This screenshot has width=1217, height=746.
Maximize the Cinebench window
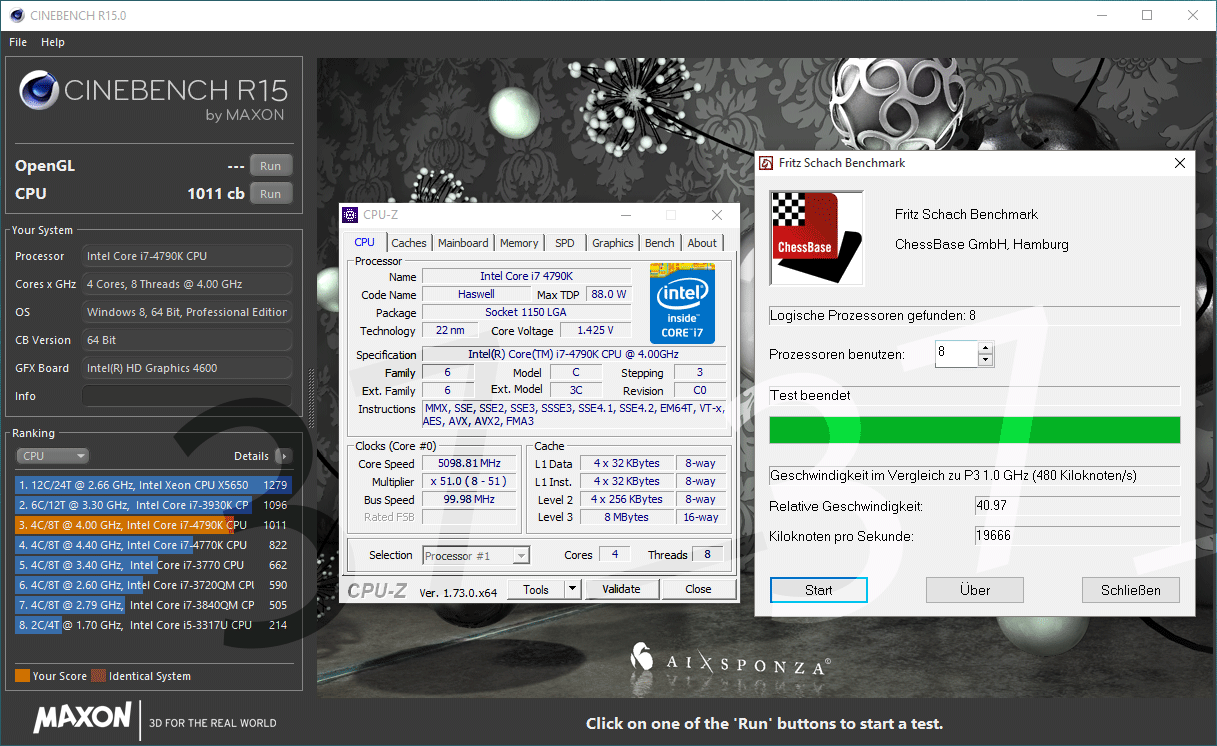click(1147, 15)
